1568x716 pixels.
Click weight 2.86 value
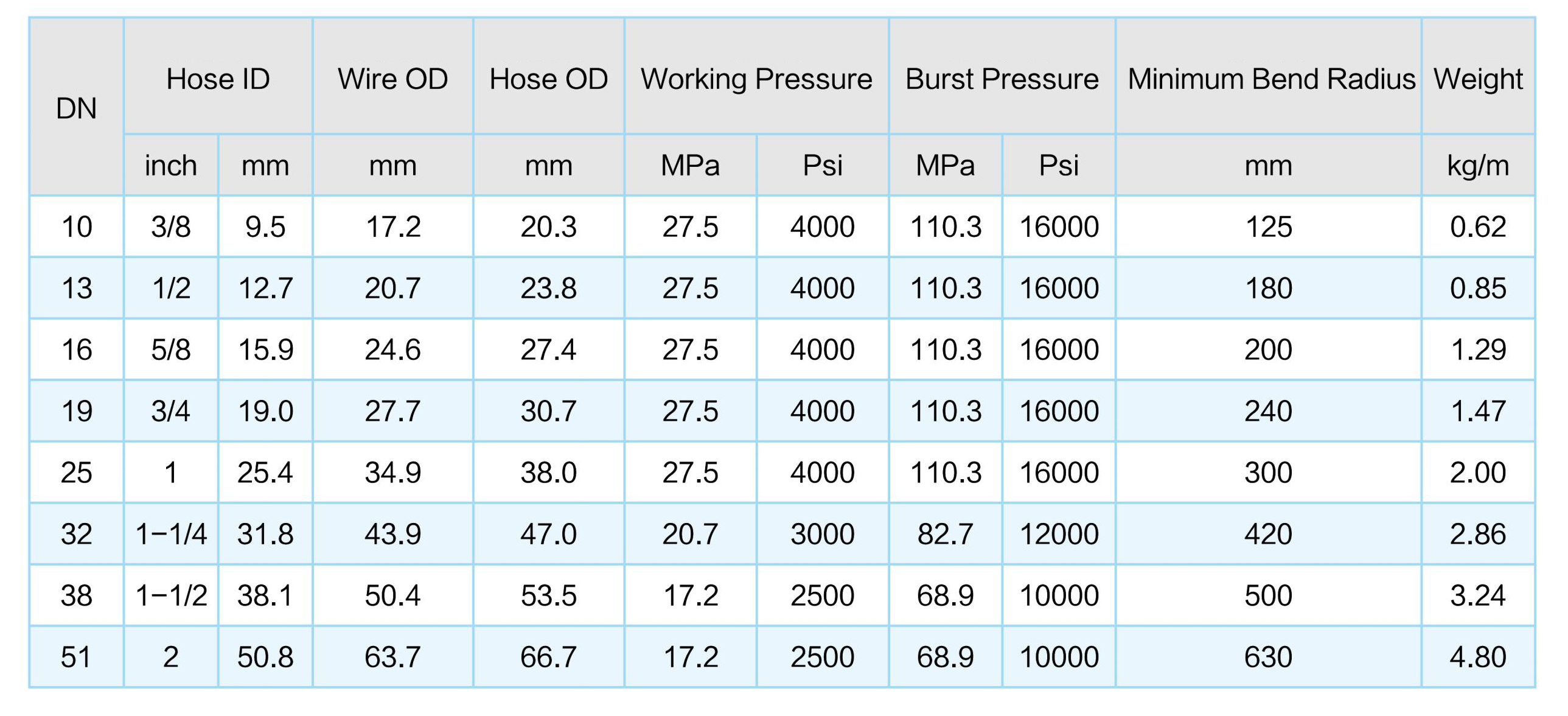coord(1478,534)
